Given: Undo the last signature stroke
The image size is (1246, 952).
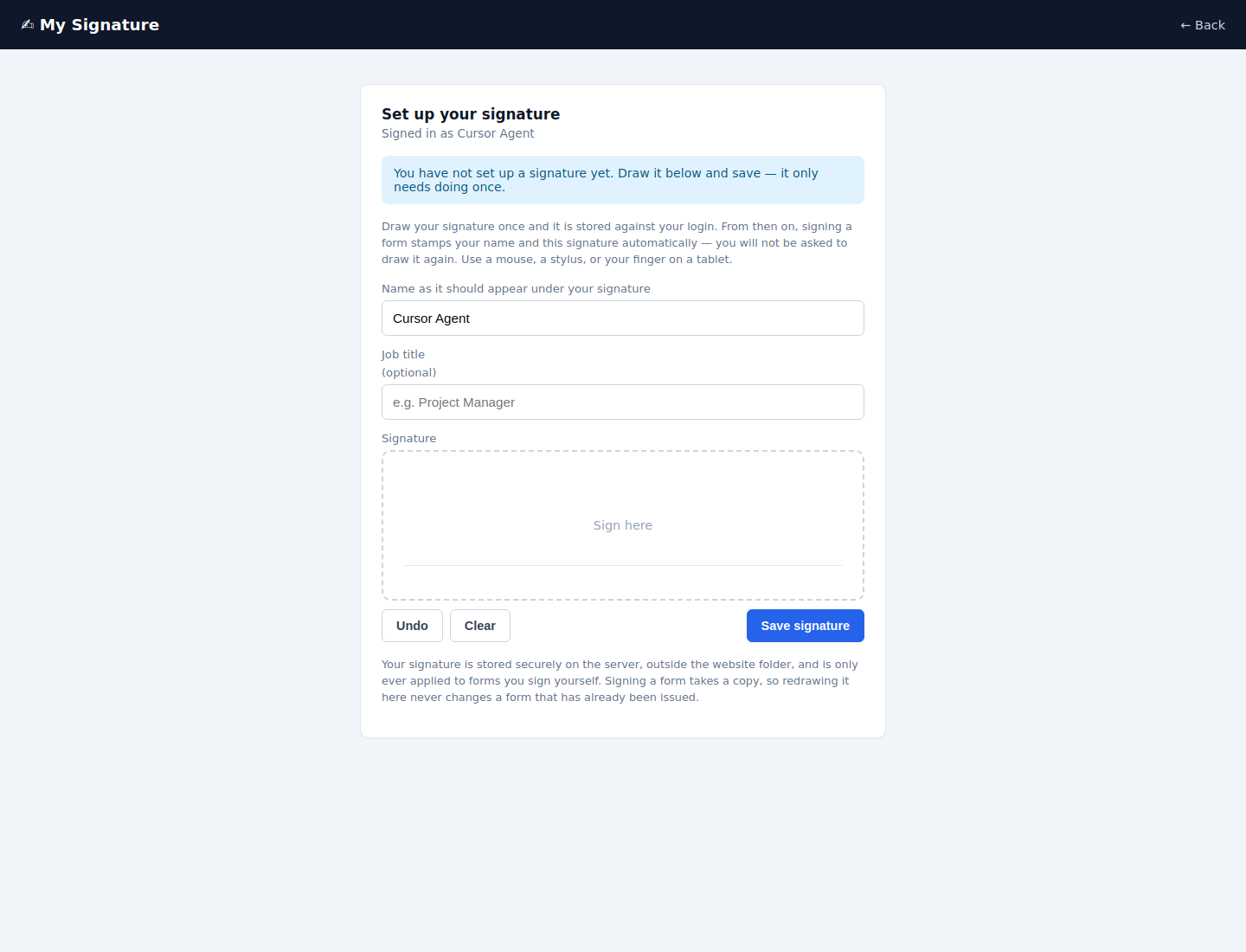Looking at the screenshot, I should pyautogui.click(x=412, y=626).
